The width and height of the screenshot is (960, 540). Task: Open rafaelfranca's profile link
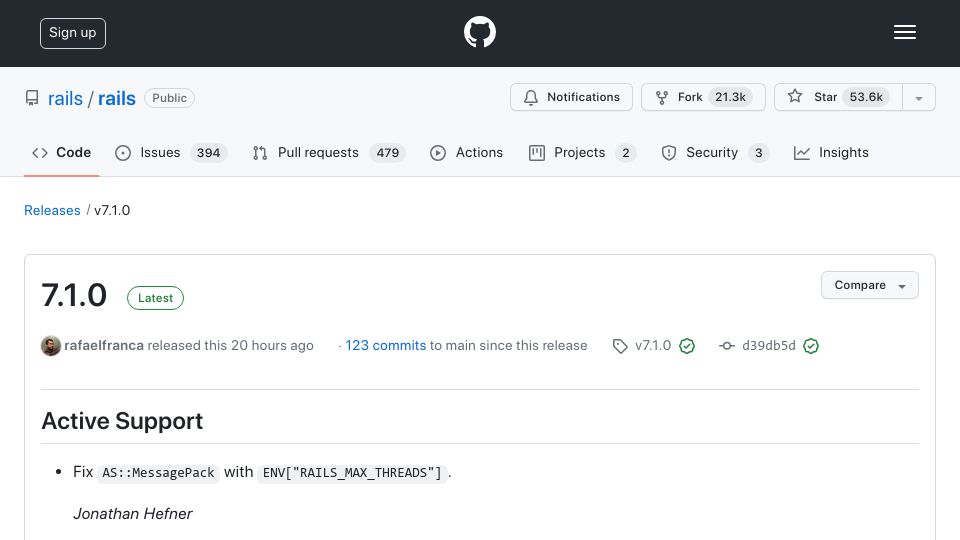click(x=104, y=345)
